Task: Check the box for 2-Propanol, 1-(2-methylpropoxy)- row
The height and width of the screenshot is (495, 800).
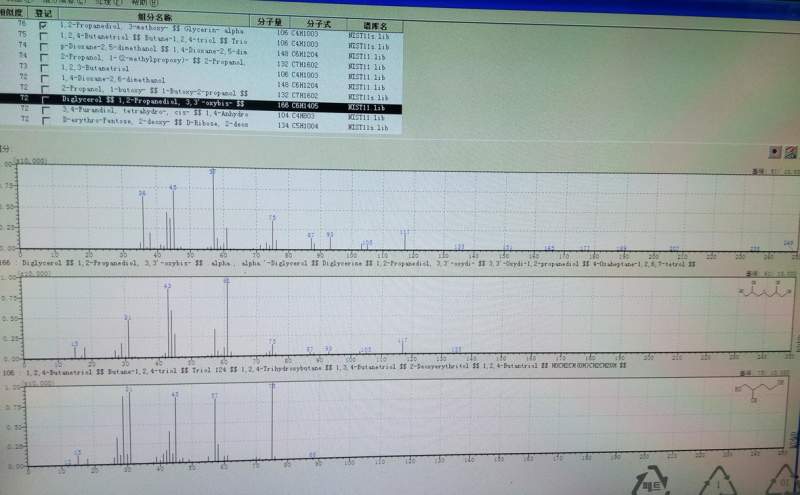Action: 44,58
